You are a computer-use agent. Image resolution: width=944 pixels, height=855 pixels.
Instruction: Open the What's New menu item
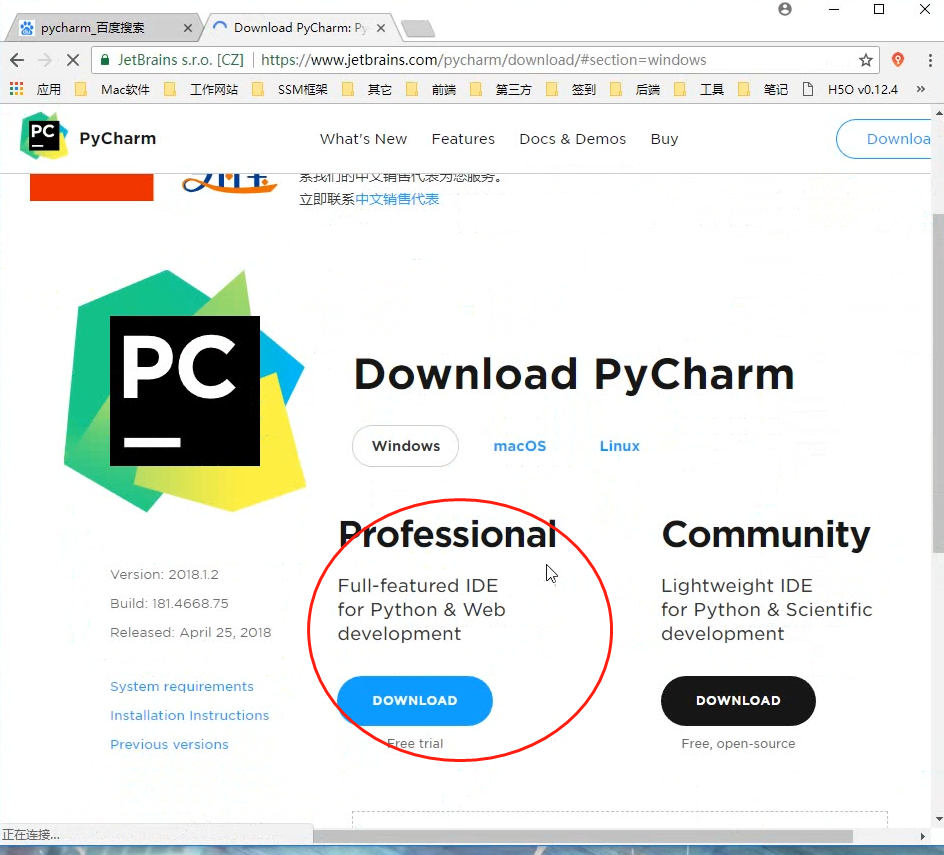364,139
